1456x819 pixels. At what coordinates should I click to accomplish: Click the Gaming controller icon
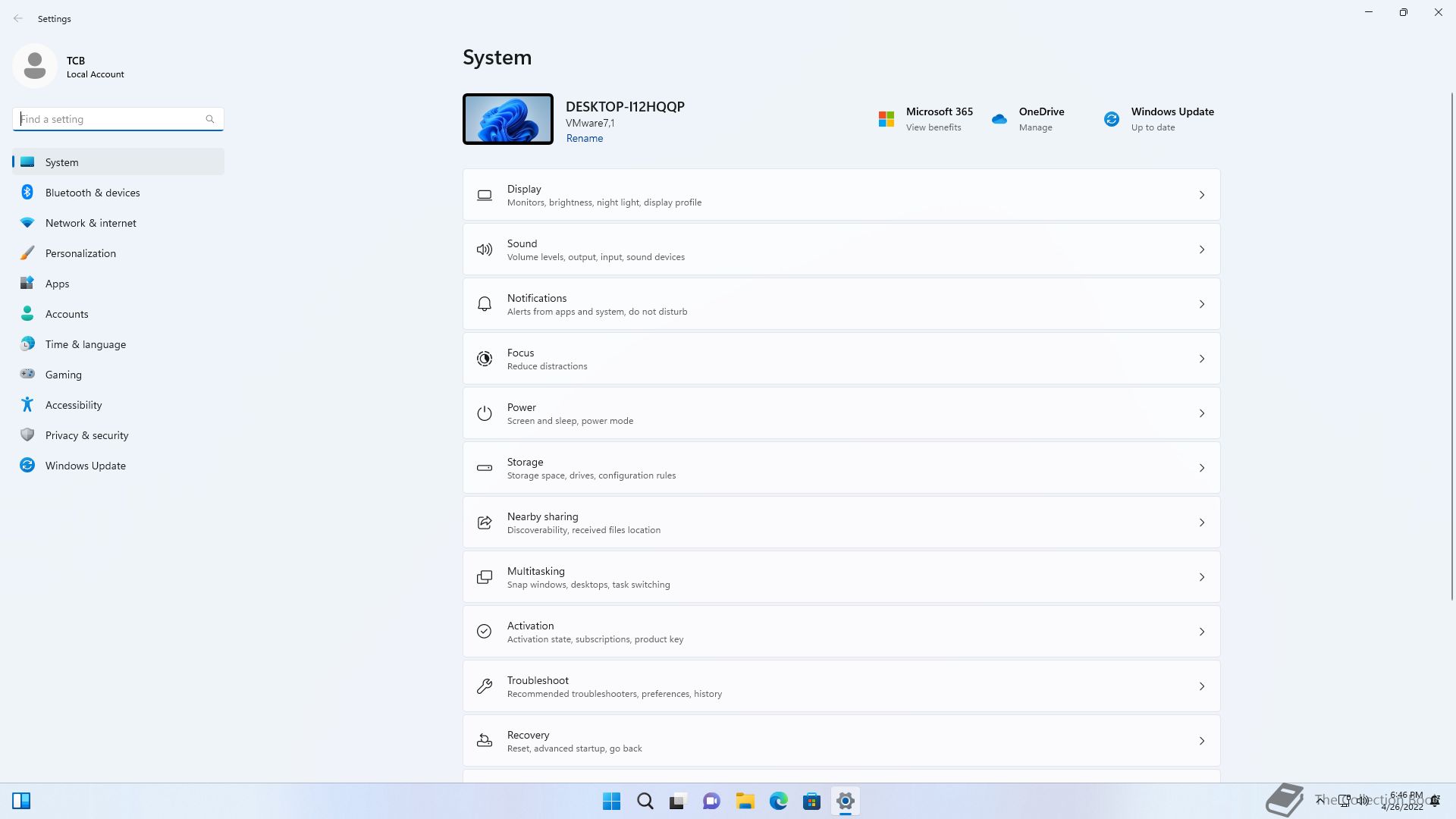click(27, 374)
